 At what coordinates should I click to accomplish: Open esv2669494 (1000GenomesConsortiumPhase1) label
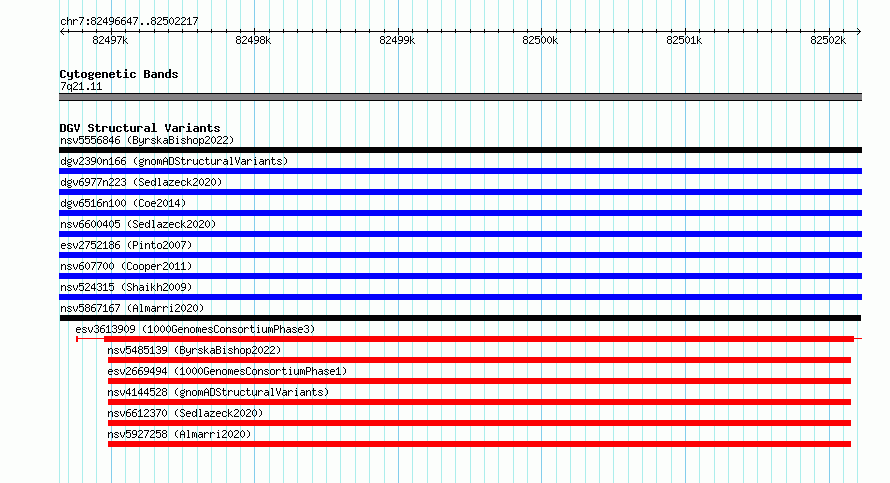[x=227, y=371]
